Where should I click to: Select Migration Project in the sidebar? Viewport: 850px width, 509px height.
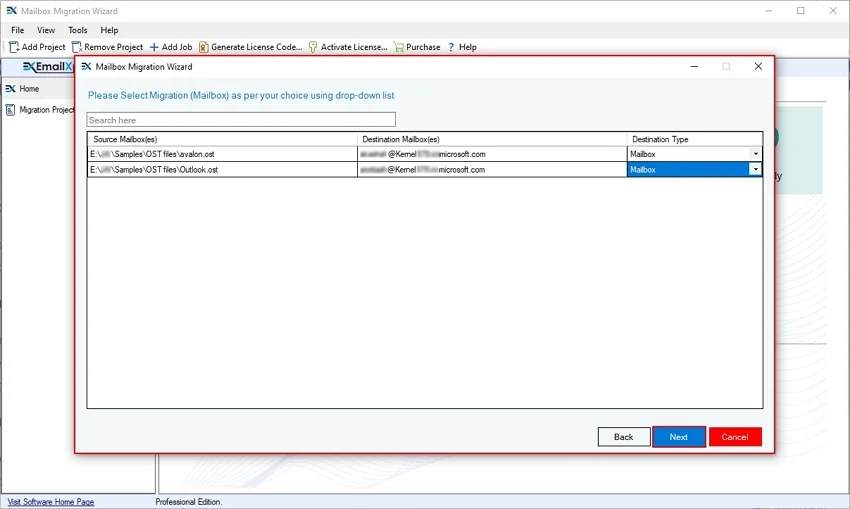[x=46, y=109]
